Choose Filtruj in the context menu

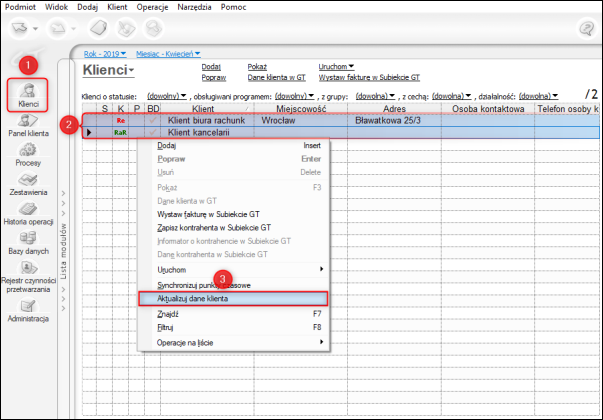pyautogui.click(x=234, y=327)
